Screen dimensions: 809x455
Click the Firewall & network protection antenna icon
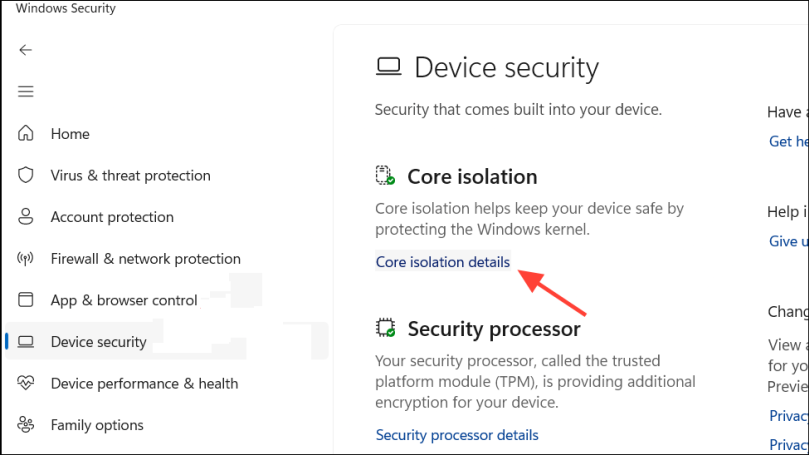point(26,259)
